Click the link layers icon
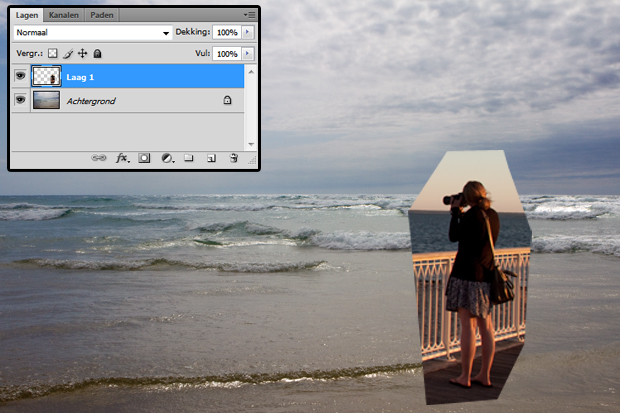This screenshot has height=413, width=620. (x=99, y=158)
